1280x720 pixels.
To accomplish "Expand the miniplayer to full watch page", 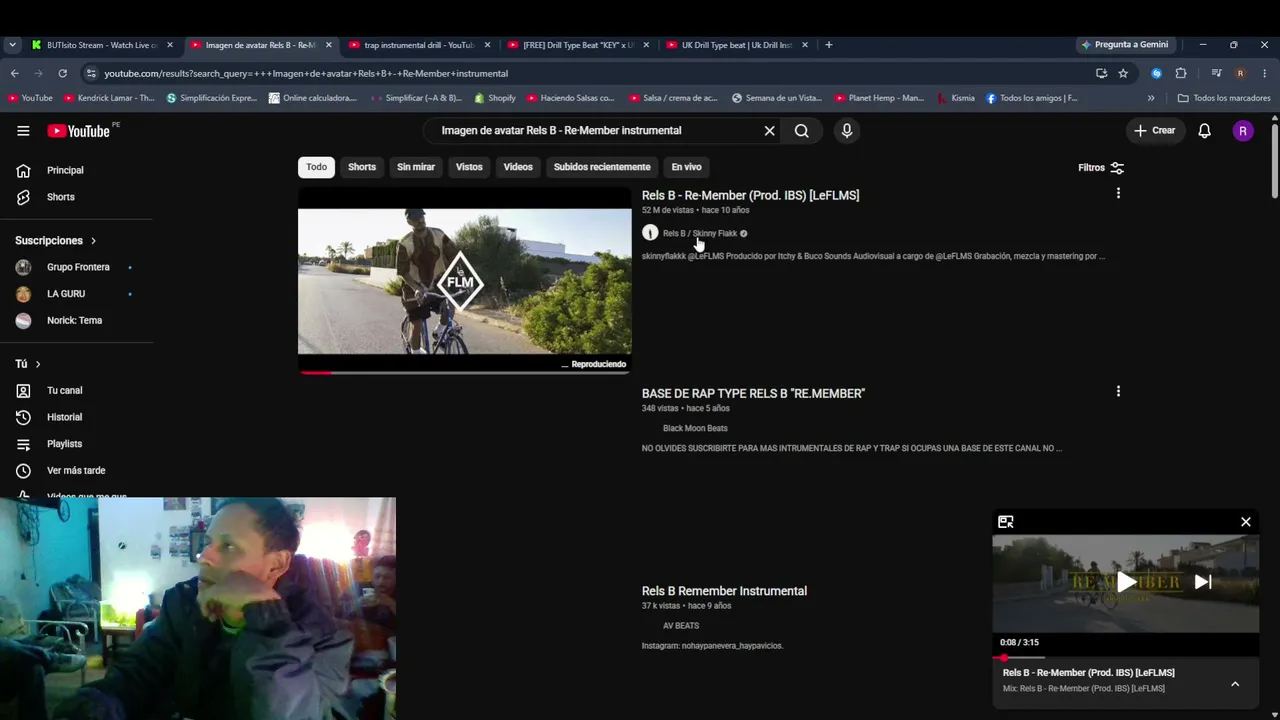I will pyautogui.click(x=1006, y=522).
